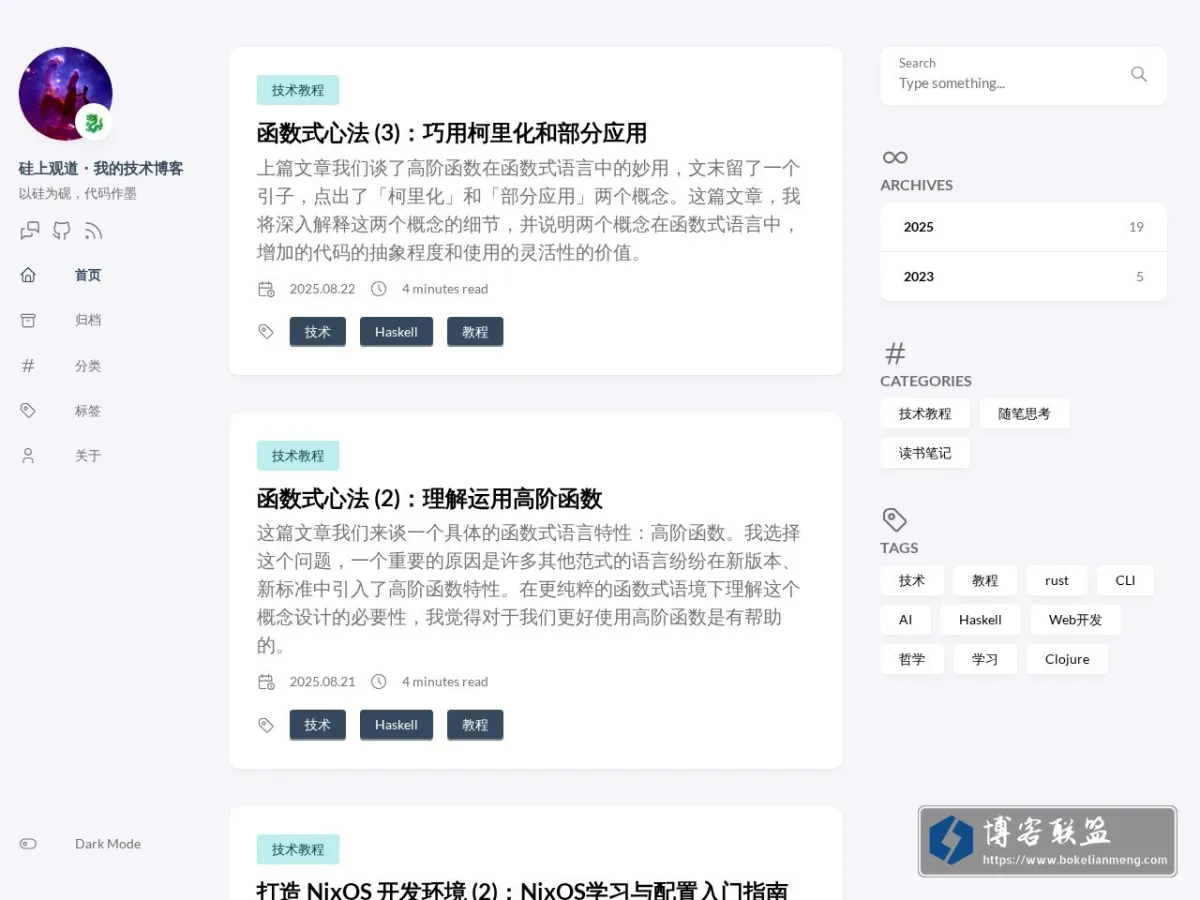Click 教程 tag under 高阶函数 post
This screenshot has width=1200, height=900.
pos(475,725)
